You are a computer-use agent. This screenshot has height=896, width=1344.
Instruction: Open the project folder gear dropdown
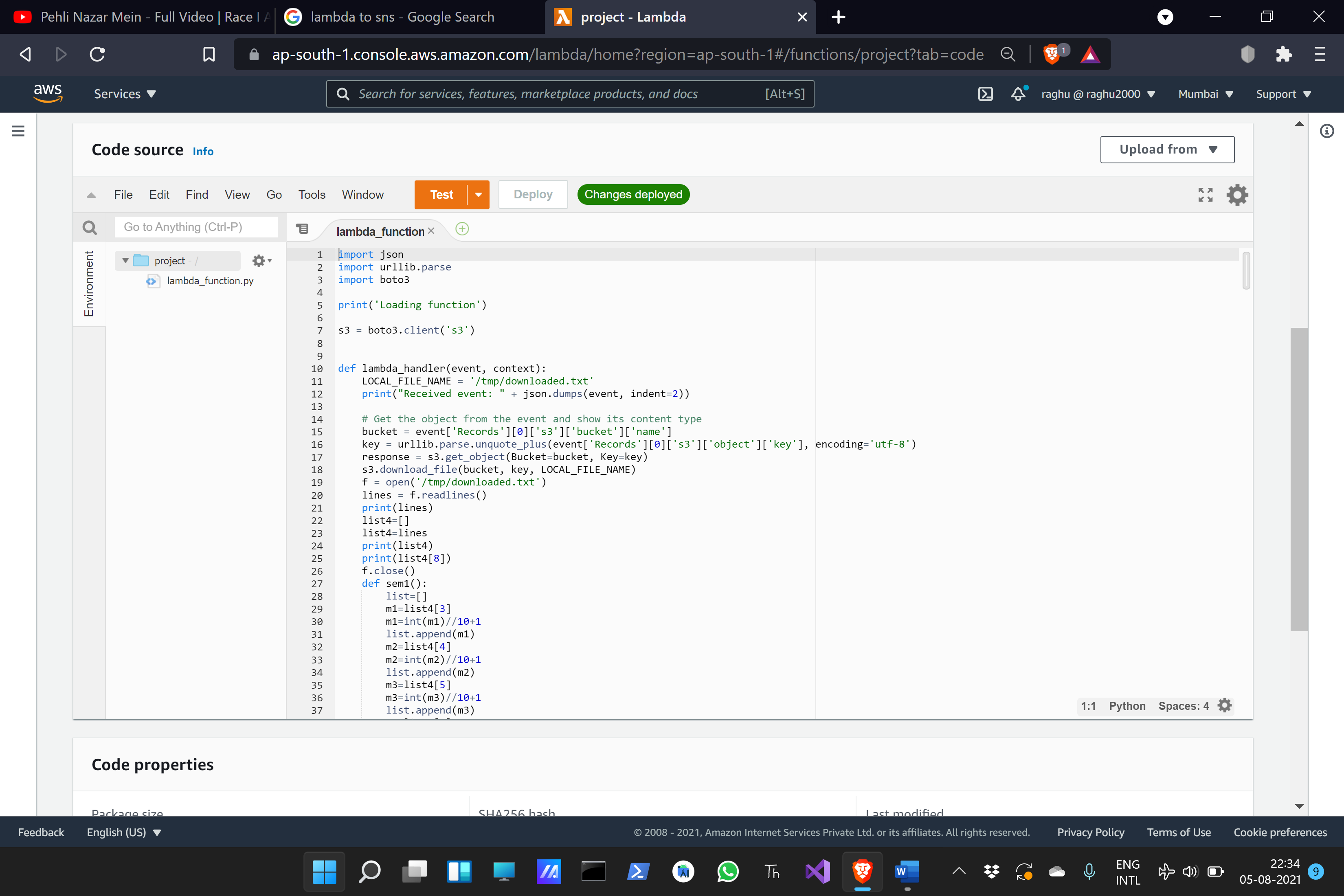tap(262, 261)
